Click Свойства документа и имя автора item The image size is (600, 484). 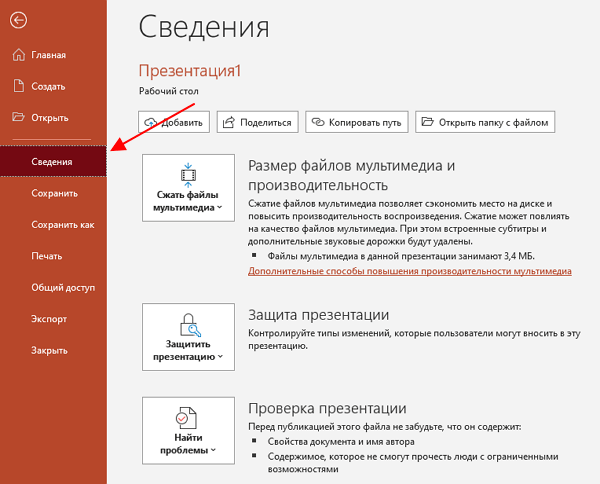pyautogui.click(x=341, y=442)
